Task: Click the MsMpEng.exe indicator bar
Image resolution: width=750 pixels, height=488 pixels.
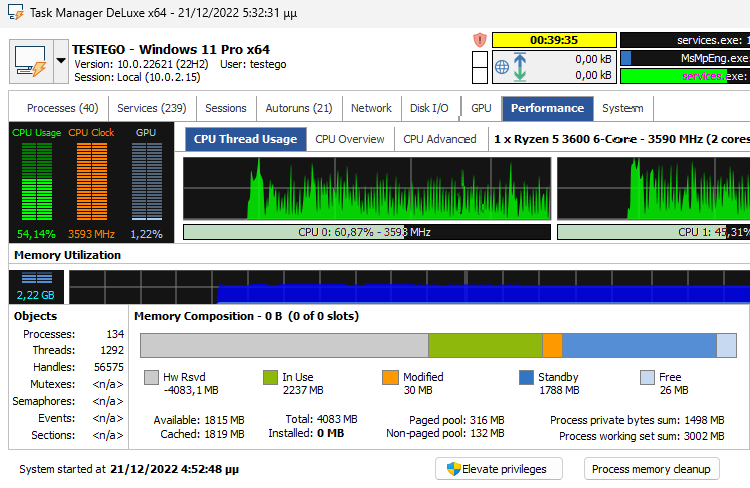Action: (685, 58)
